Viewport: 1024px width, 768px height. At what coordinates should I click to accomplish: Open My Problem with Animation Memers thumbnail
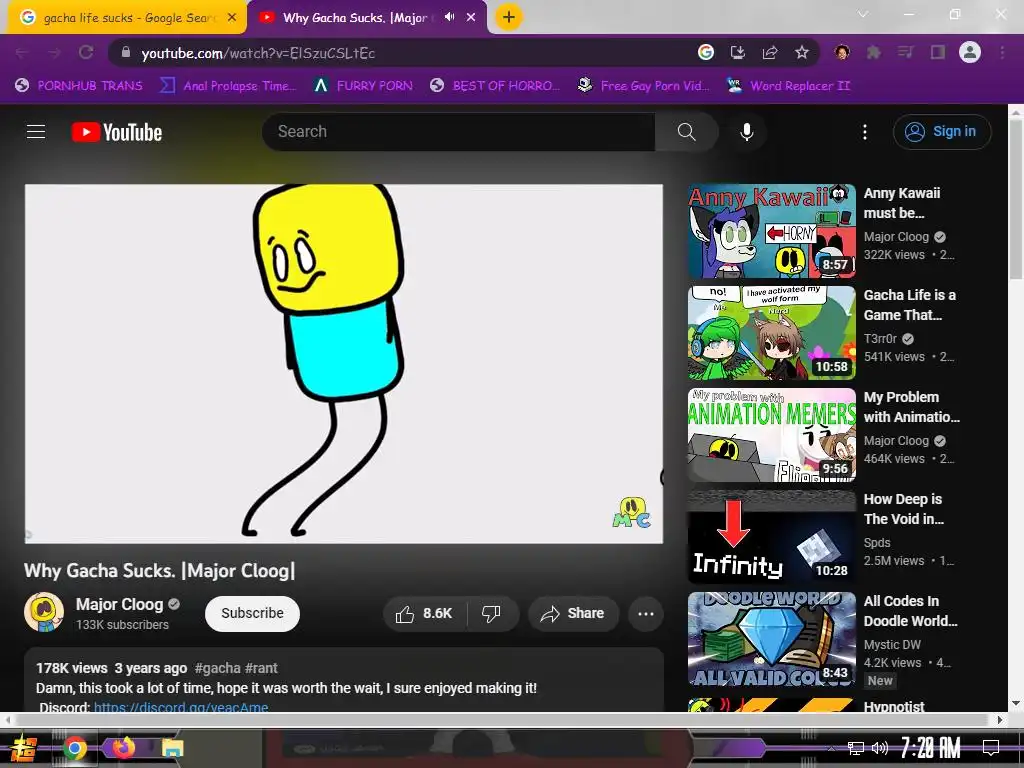(771, 435)
